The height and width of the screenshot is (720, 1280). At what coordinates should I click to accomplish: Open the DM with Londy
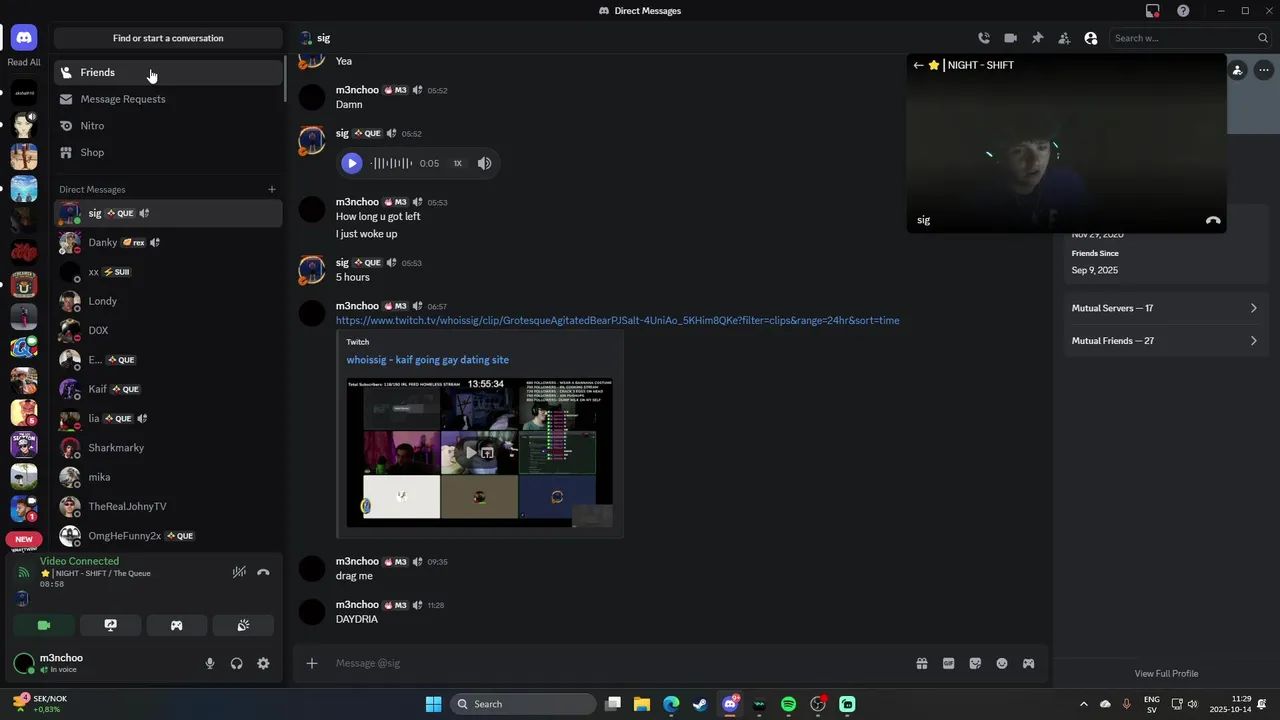pyautogui.click(x=168, y=301)
